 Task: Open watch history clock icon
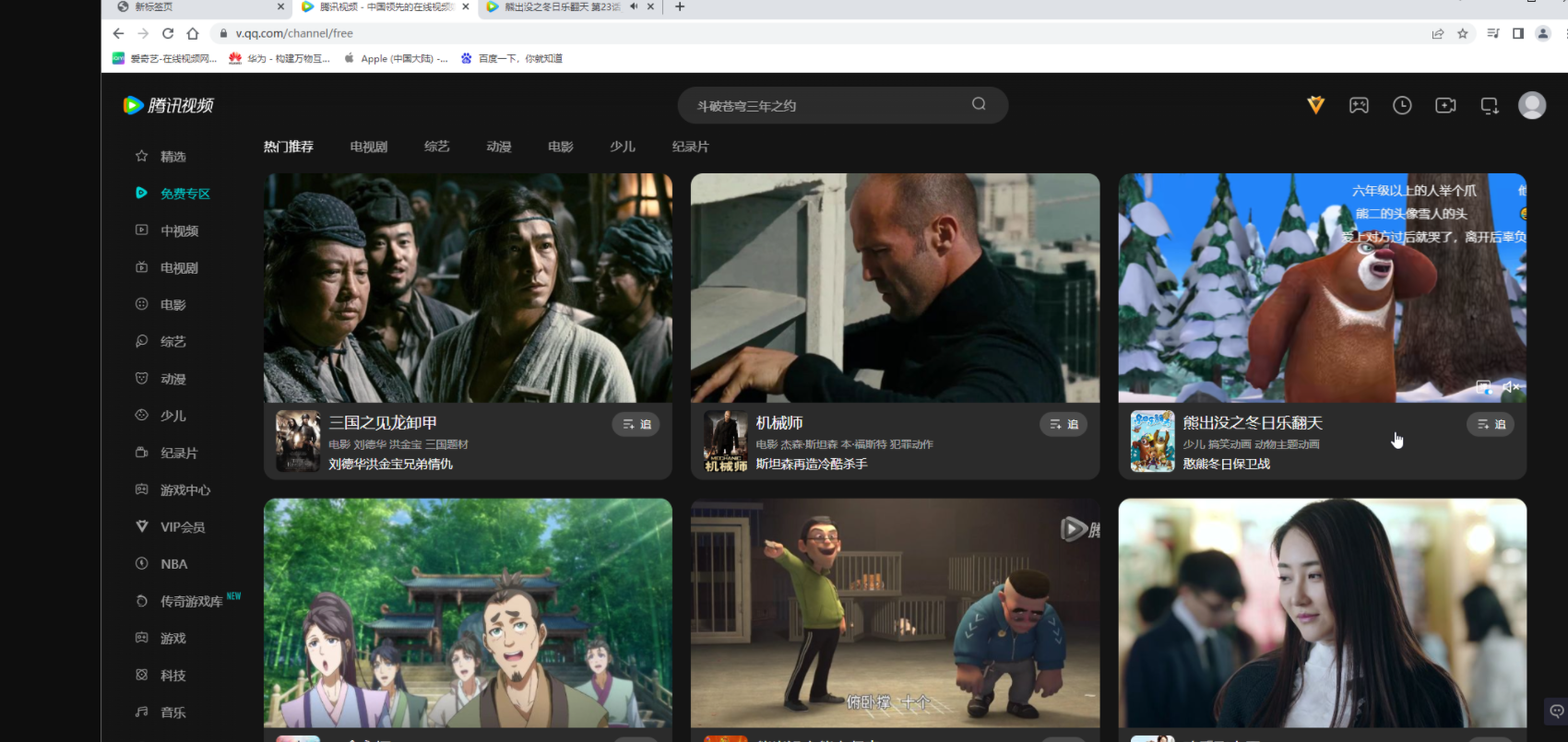tap(1402, 105)
